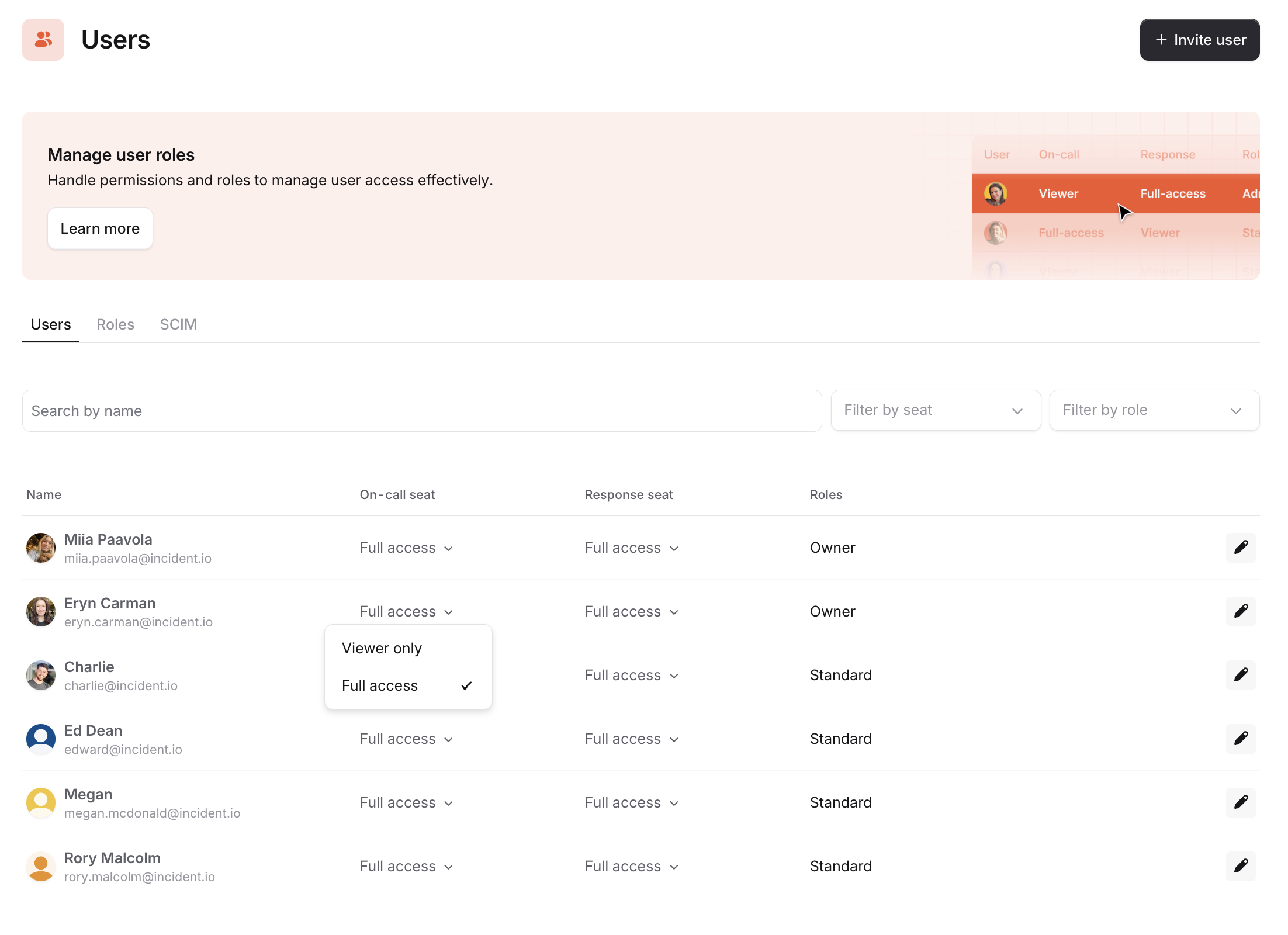Expand Ed Dean's On-call seat dropdown
The image size is (1288, 935).
(406, 739)
